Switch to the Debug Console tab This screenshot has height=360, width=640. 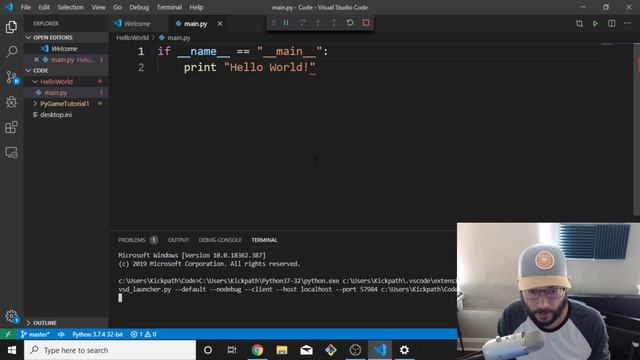(x=220, y=240)
